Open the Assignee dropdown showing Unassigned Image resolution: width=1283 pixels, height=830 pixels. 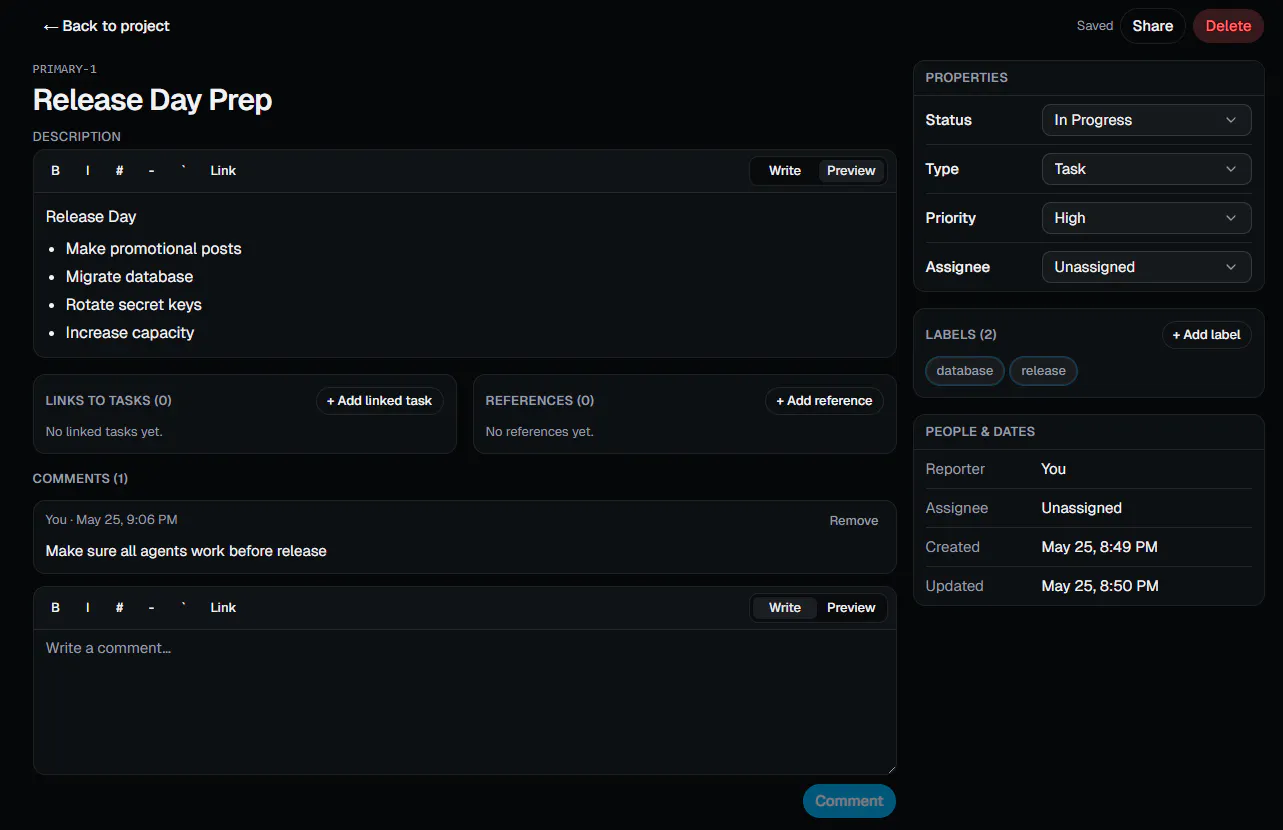(1146, 267)
